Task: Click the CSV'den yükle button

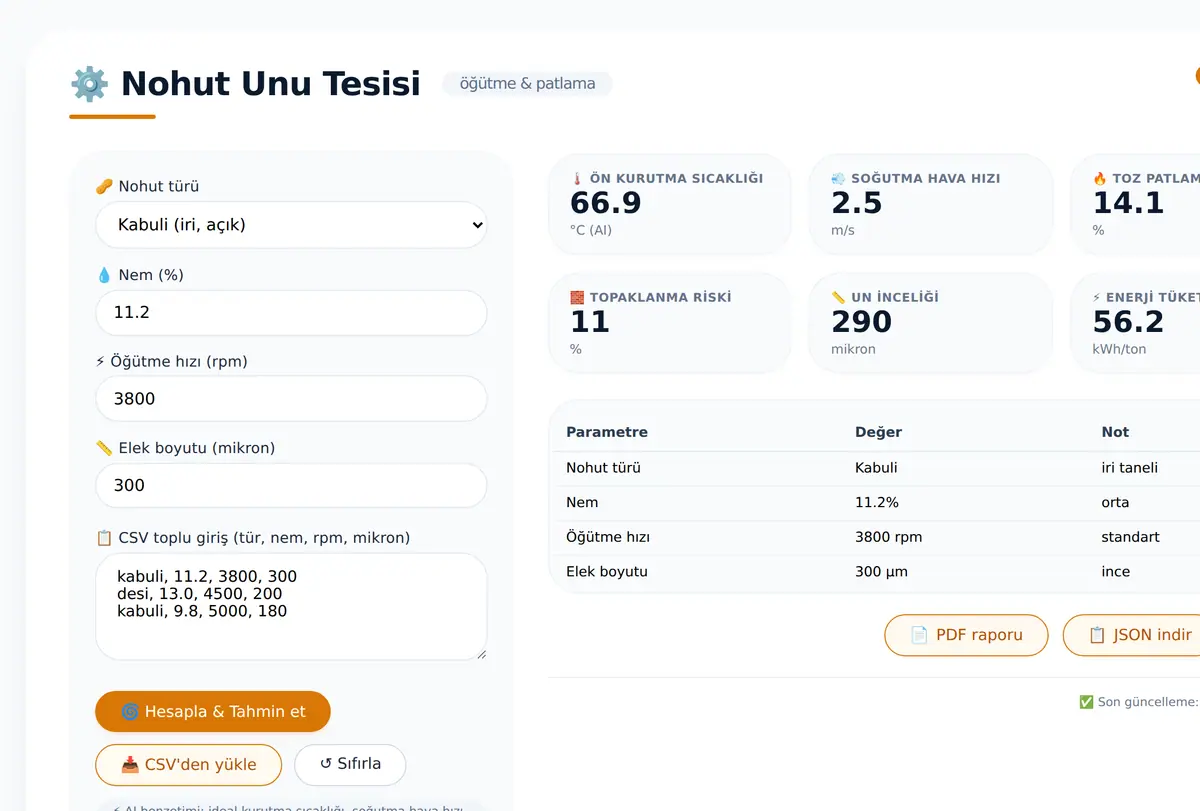Action: pos(189,765)
